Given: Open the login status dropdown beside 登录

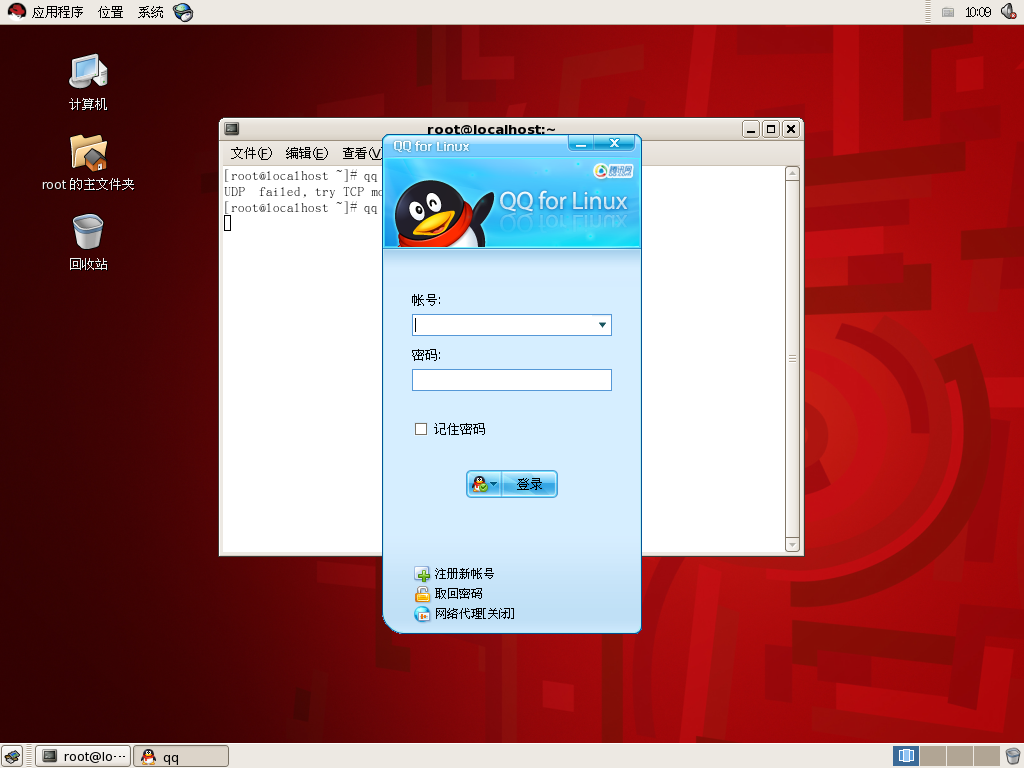Looking at the screenshot, I should click(x=485, y=484).
